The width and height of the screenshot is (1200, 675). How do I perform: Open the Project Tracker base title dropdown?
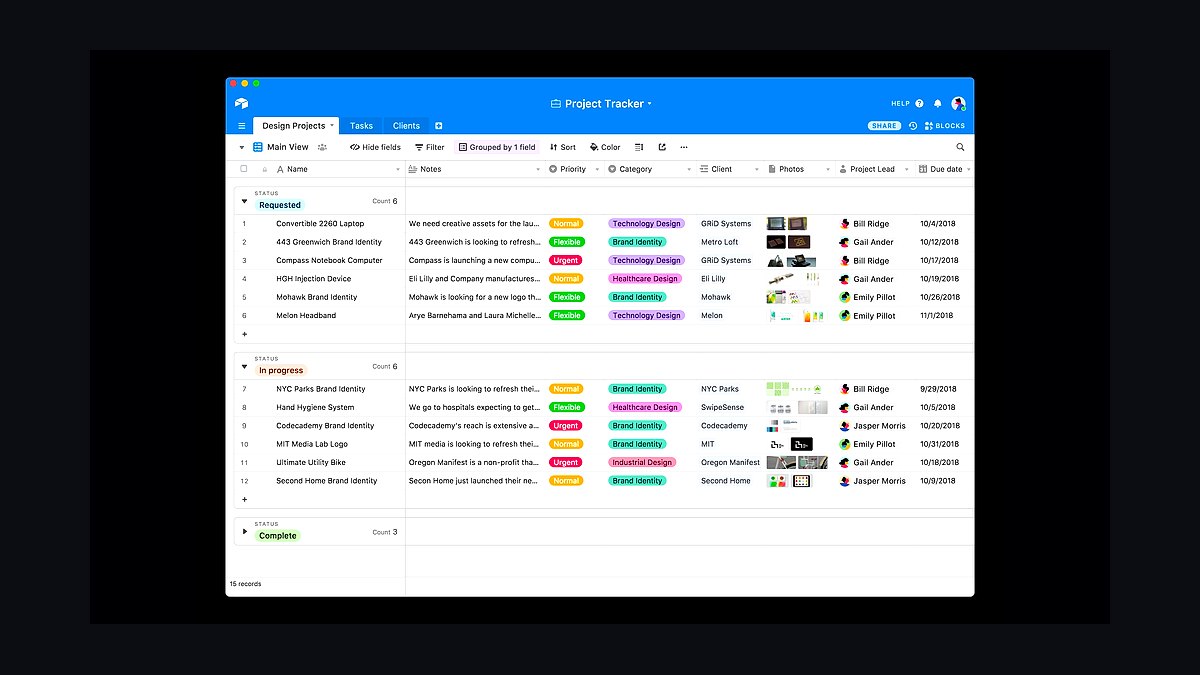pos(601,103)
